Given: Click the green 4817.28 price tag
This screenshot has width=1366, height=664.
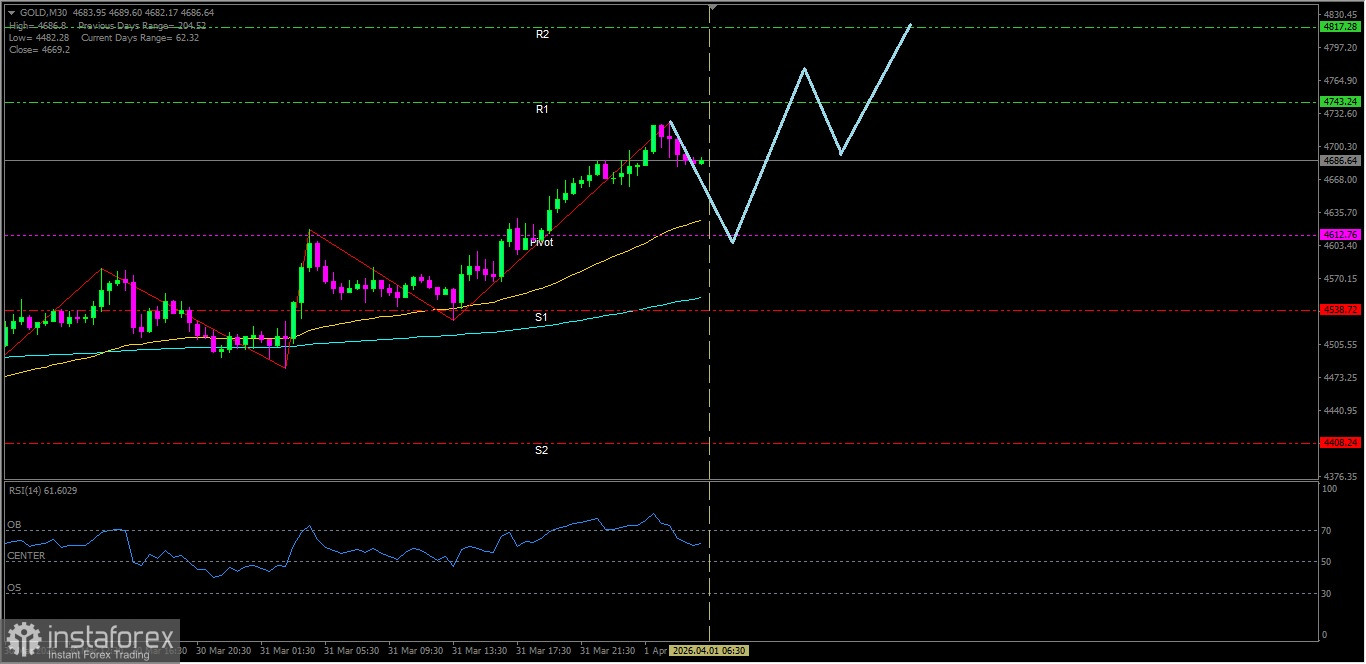Looking at the screenshot, I should 1339,27.
